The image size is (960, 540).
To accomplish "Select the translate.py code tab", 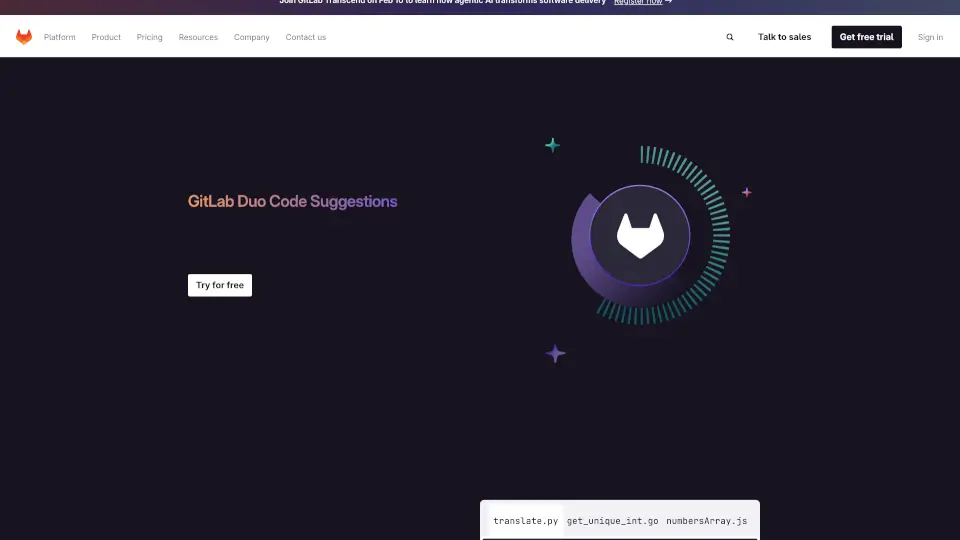I will pos(525,521).
